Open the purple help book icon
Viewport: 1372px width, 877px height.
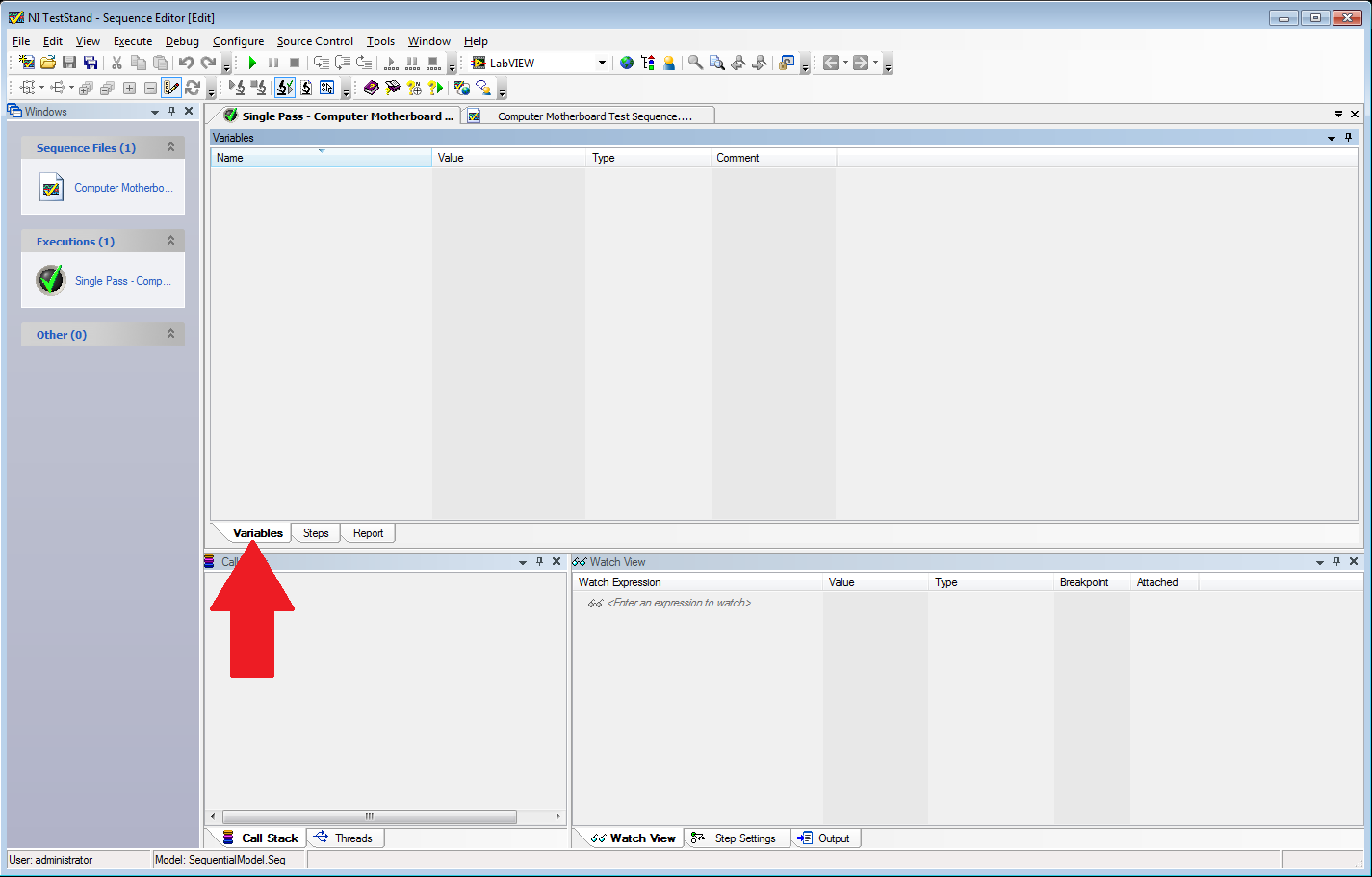point(372,88)
